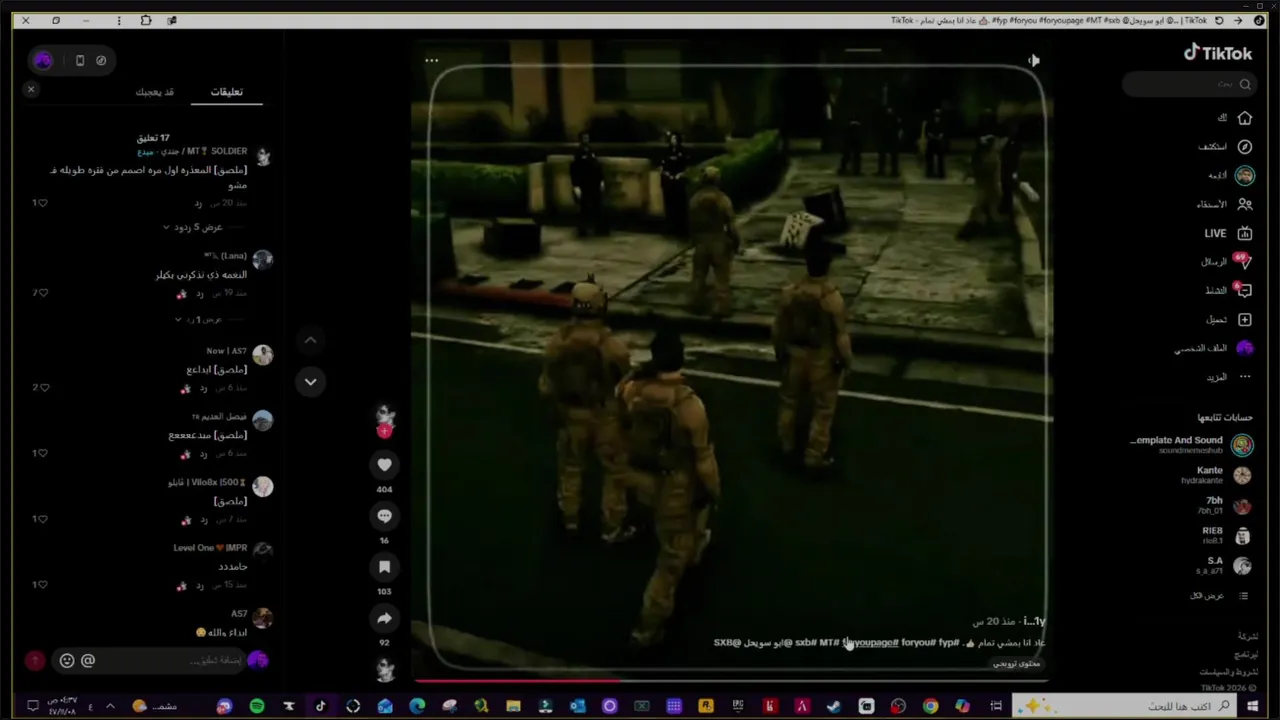Reply to the MT SOLDIER comment
The height and width of the screenshot is (720, 1280).
[x=198, y=203]
